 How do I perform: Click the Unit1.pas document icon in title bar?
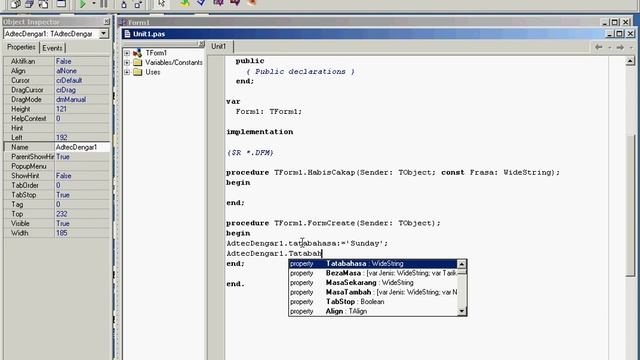tap(127, 34)
